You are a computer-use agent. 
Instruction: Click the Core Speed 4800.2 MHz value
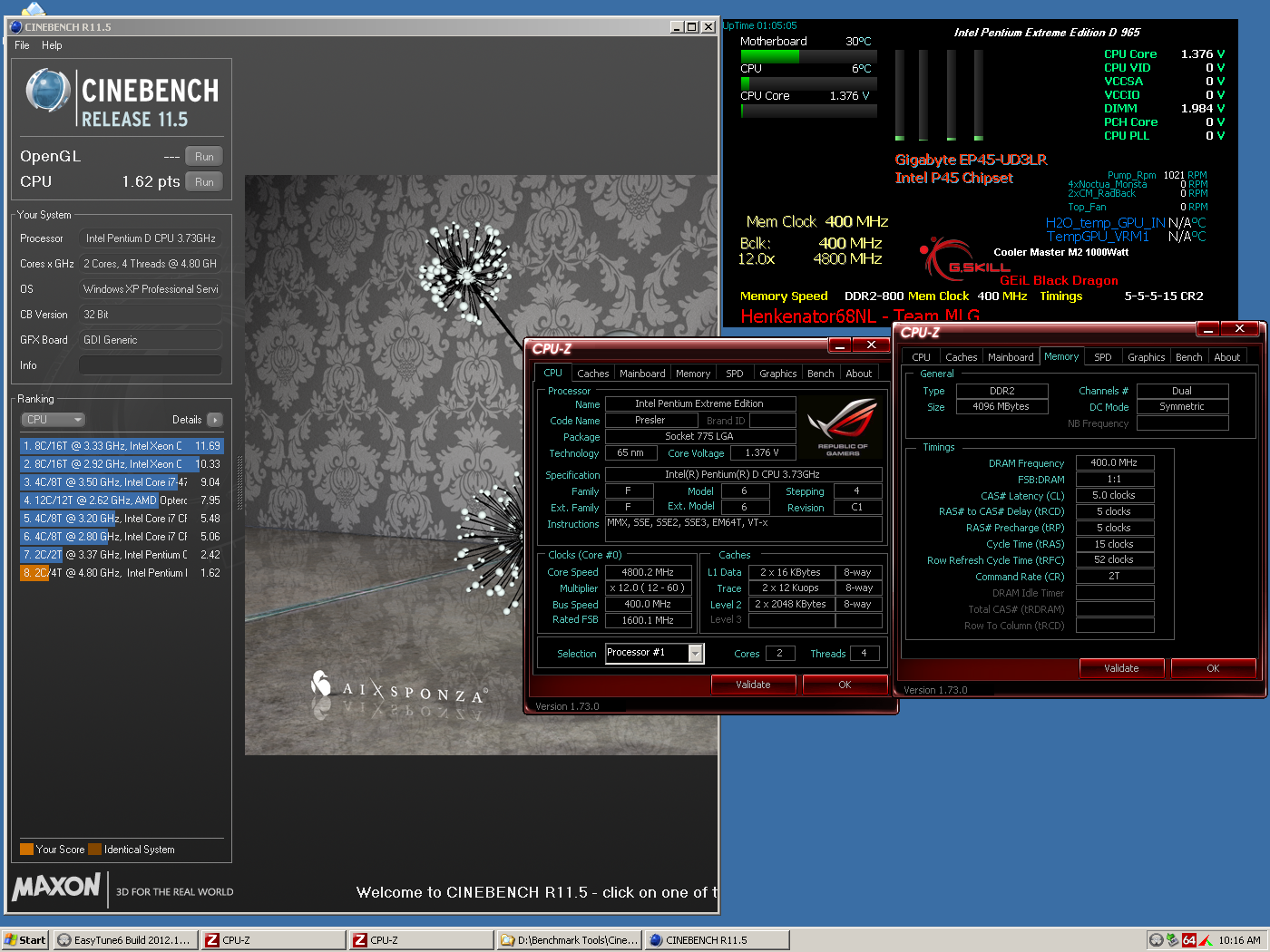tap(648, 572)
